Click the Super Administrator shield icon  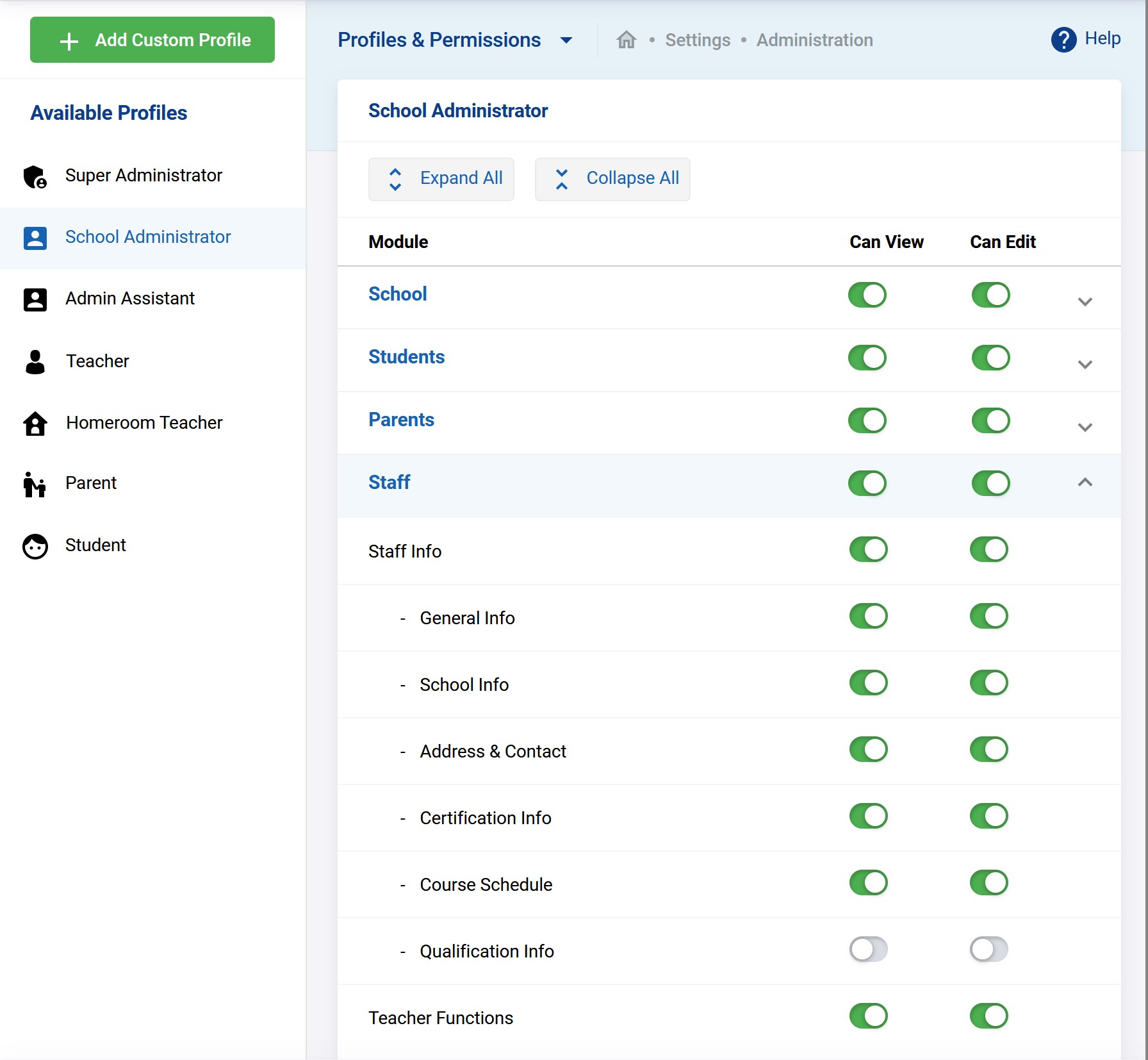(x=35, y=176)
